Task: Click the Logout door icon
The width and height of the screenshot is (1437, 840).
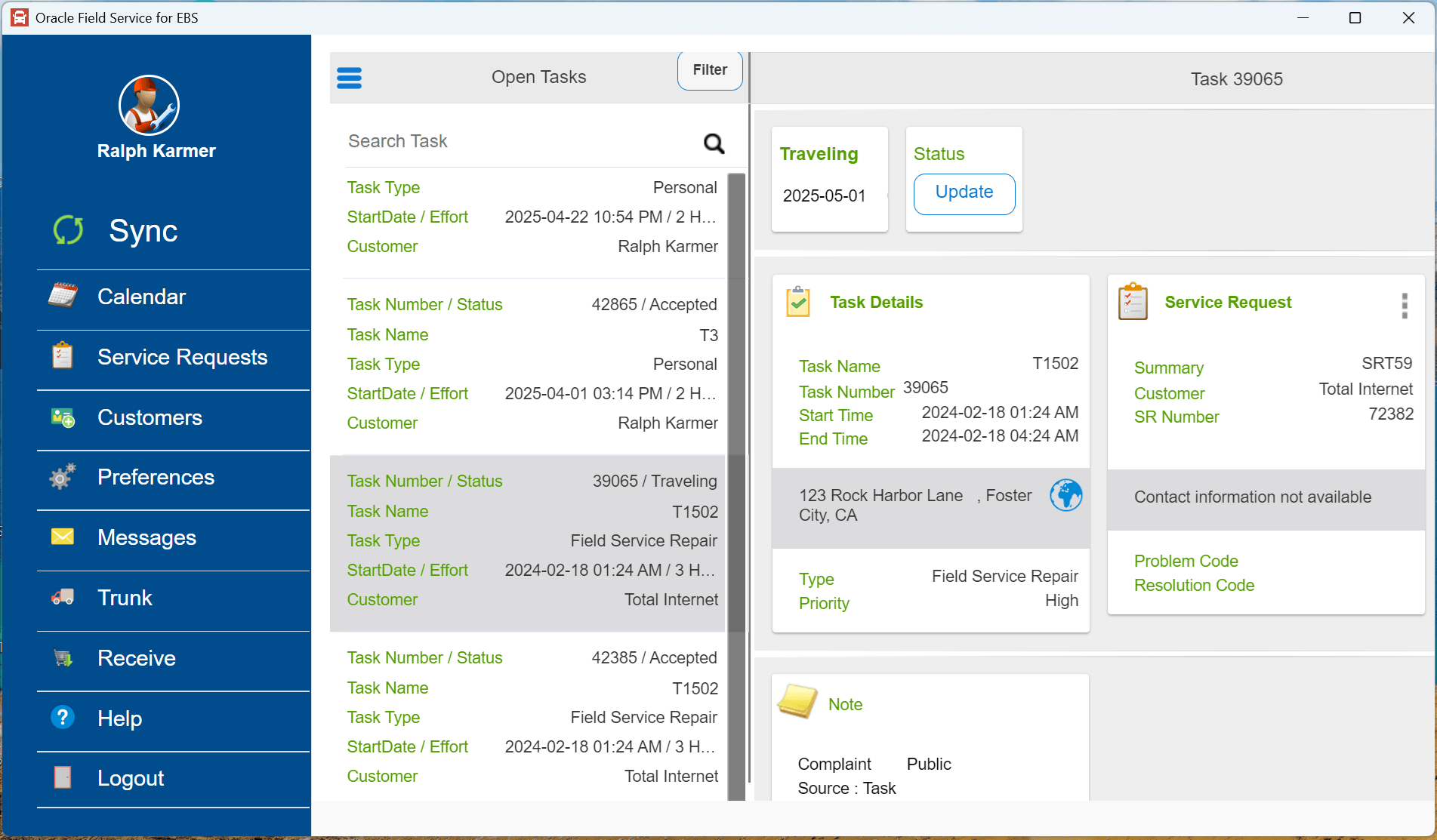Action: point(63,777)
